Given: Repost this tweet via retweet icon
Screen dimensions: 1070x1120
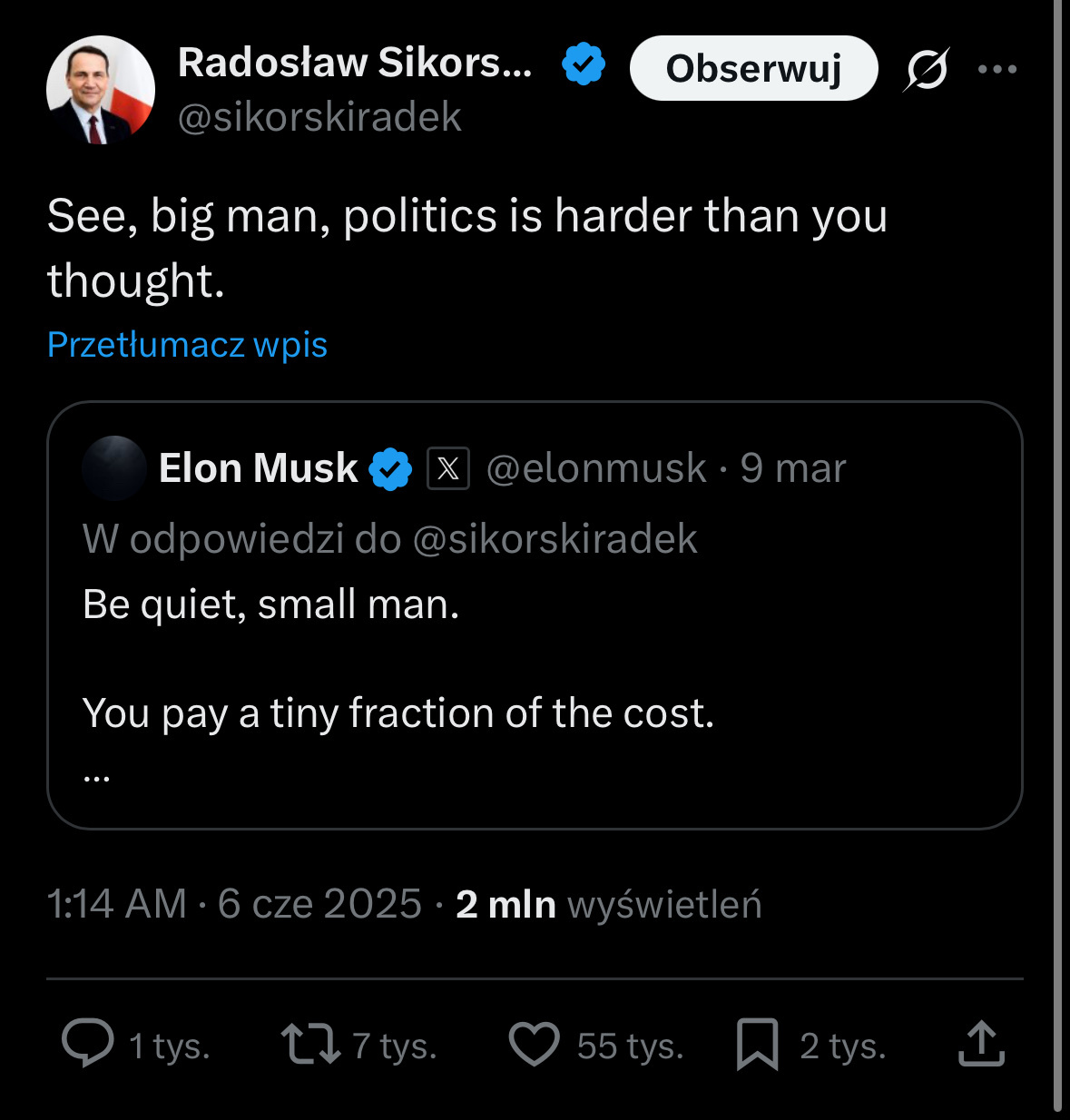Looking at the screenshot, I should [310, 1044].
